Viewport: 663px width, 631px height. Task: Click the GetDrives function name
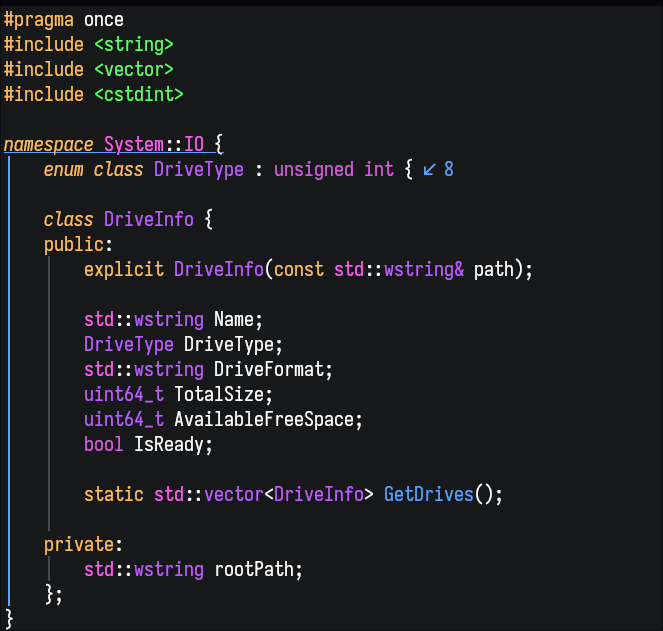tap(428, 494)
